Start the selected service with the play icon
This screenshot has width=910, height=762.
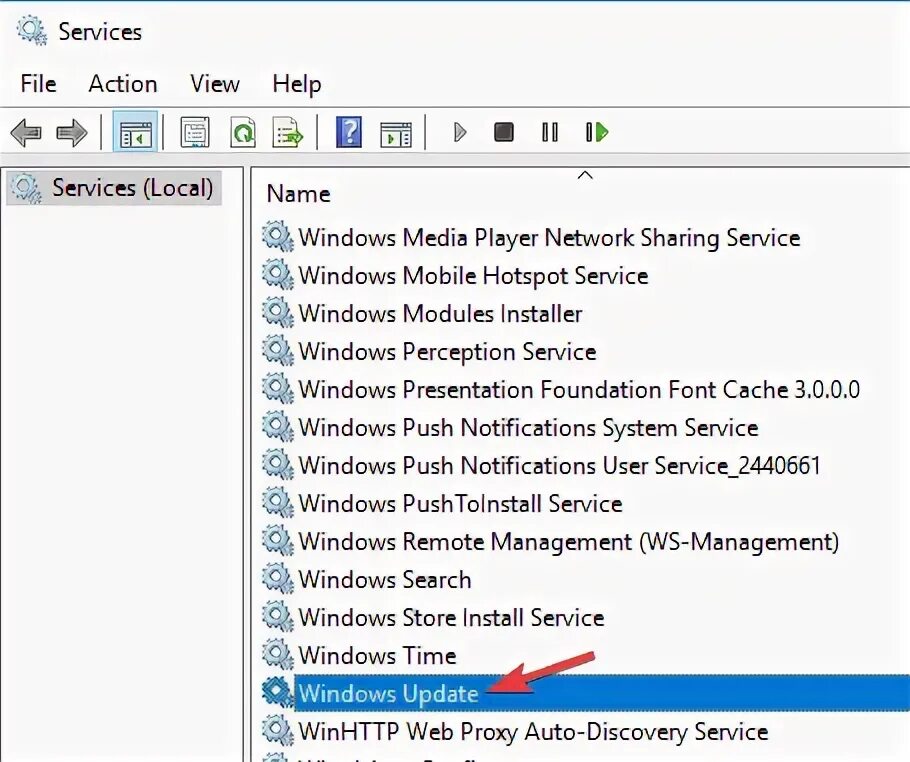pyautogui.click(x=459, y=131)
